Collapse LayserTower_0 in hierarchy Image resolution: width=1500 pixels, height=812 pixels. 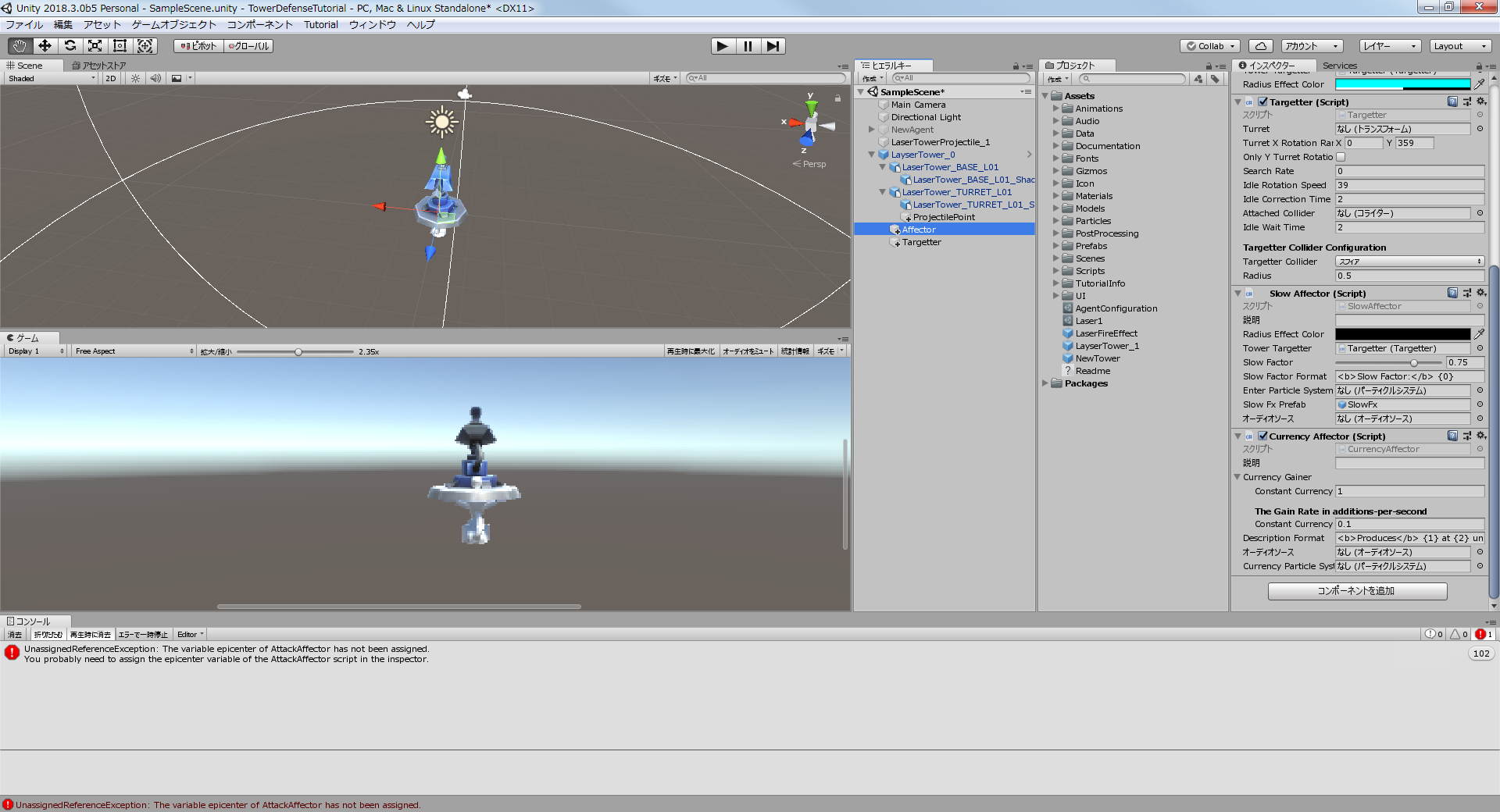(872, 155)
